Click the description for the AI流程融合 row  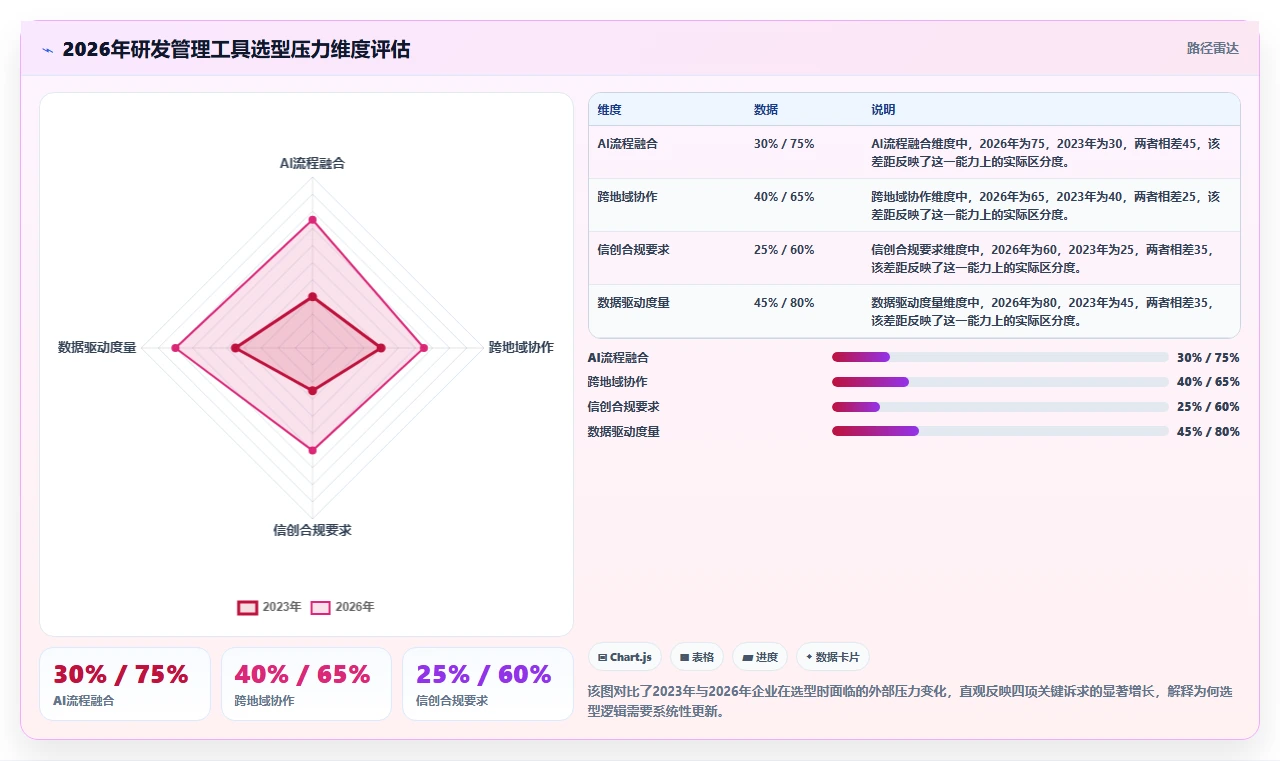click(x=1046, y=152)
